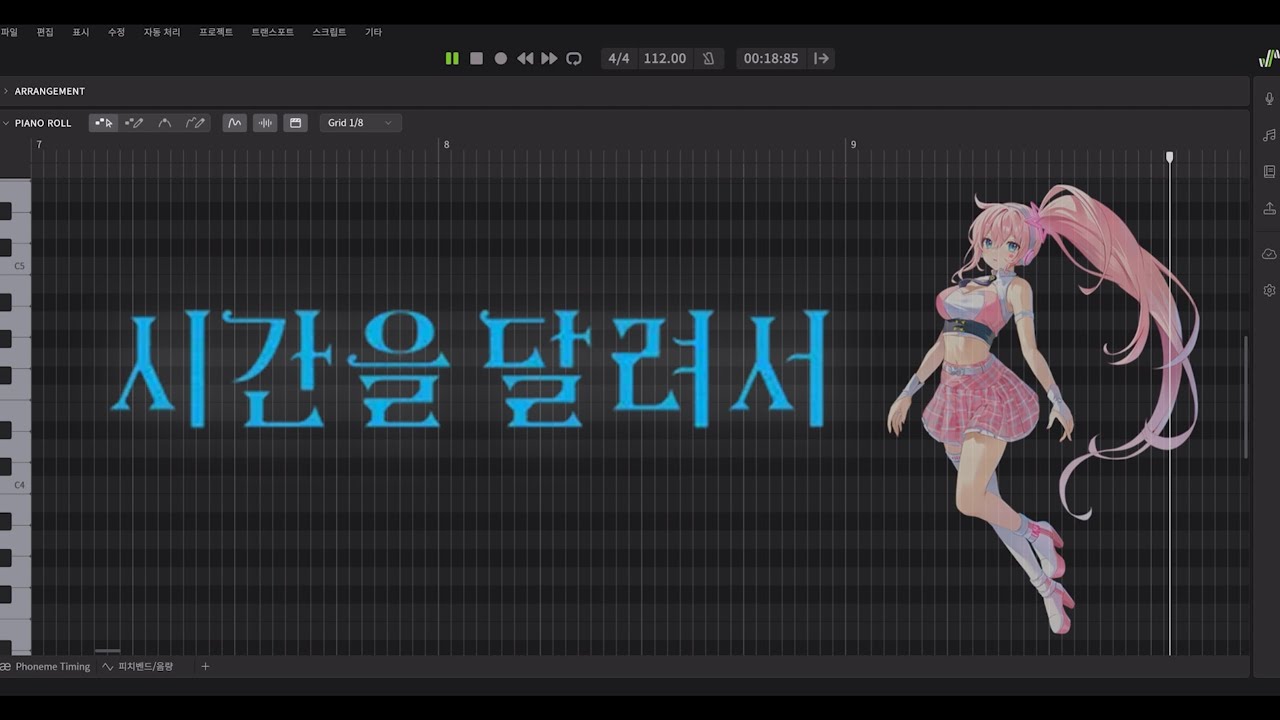
Task: Click the vertical piano roll scrollbar
Action: pyautogui.click(x=1246, y=397)
